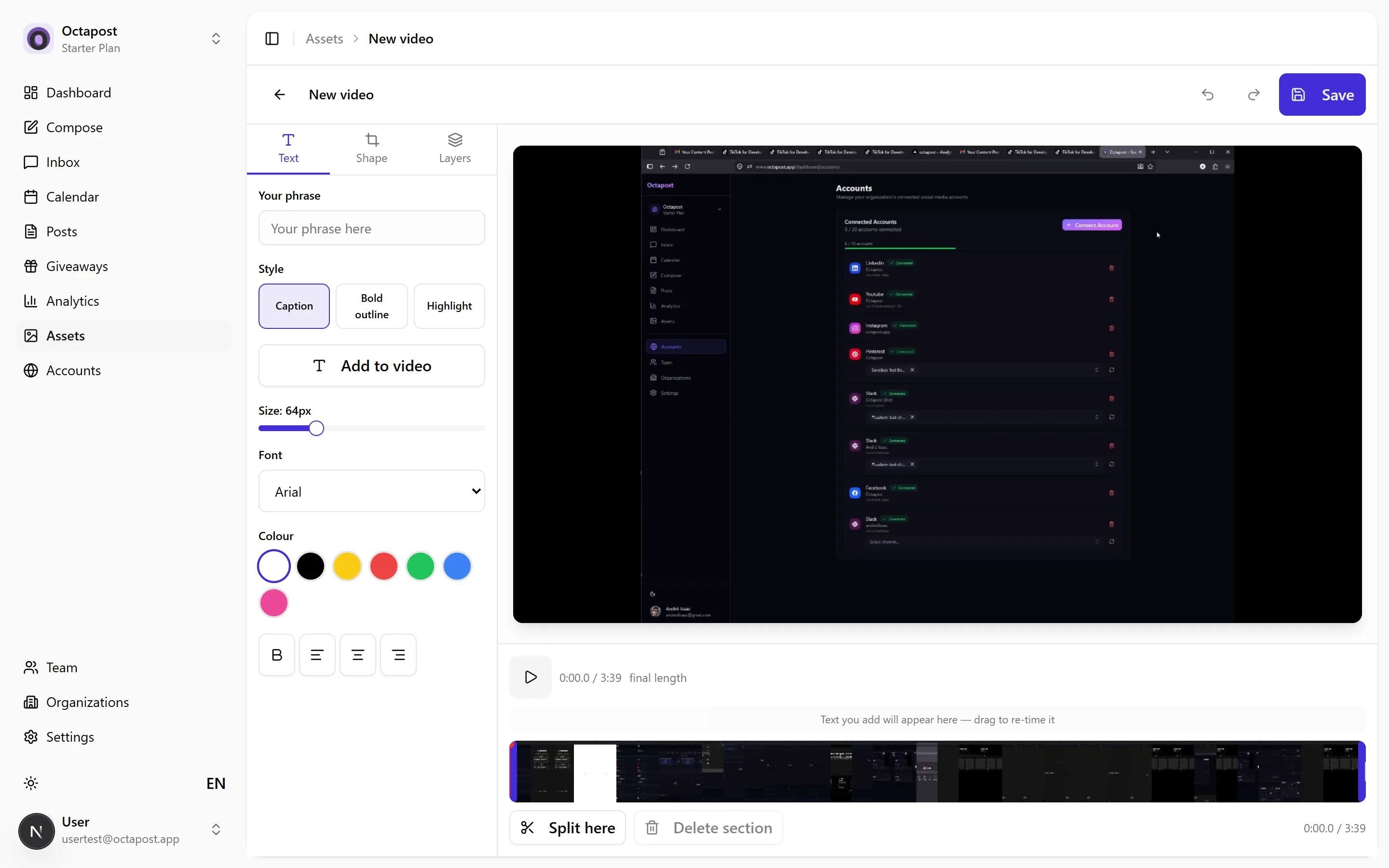Click Split here button

pyautogui.click(x=567, y=828)
